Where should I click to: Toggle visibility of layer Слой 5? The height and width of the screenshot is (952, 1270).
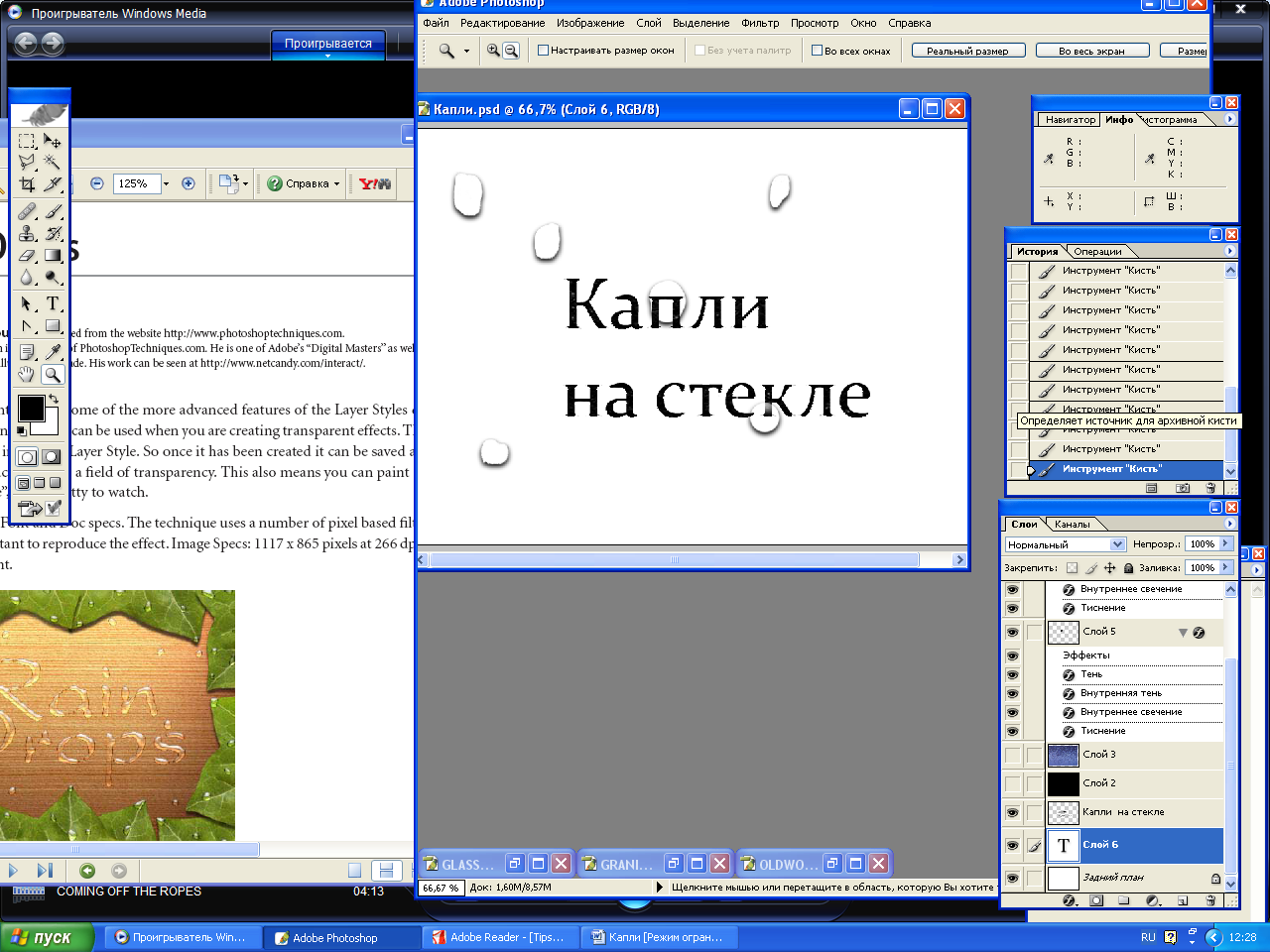[x=1012, y=632]
